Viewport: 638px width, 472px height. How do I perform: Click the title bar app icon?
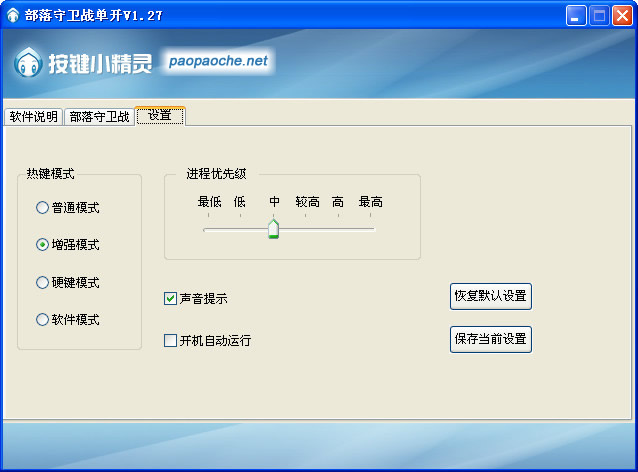coord(13,15)
